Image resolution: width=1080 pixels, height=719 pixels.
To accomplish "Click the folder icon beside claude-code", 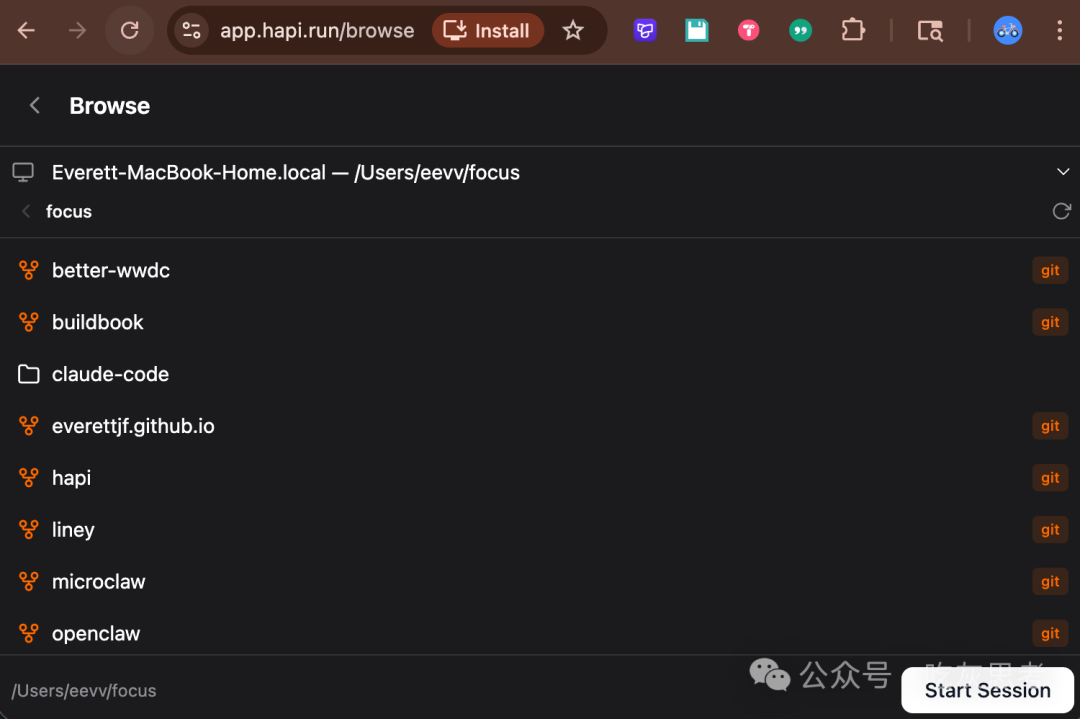I will 28,374.
